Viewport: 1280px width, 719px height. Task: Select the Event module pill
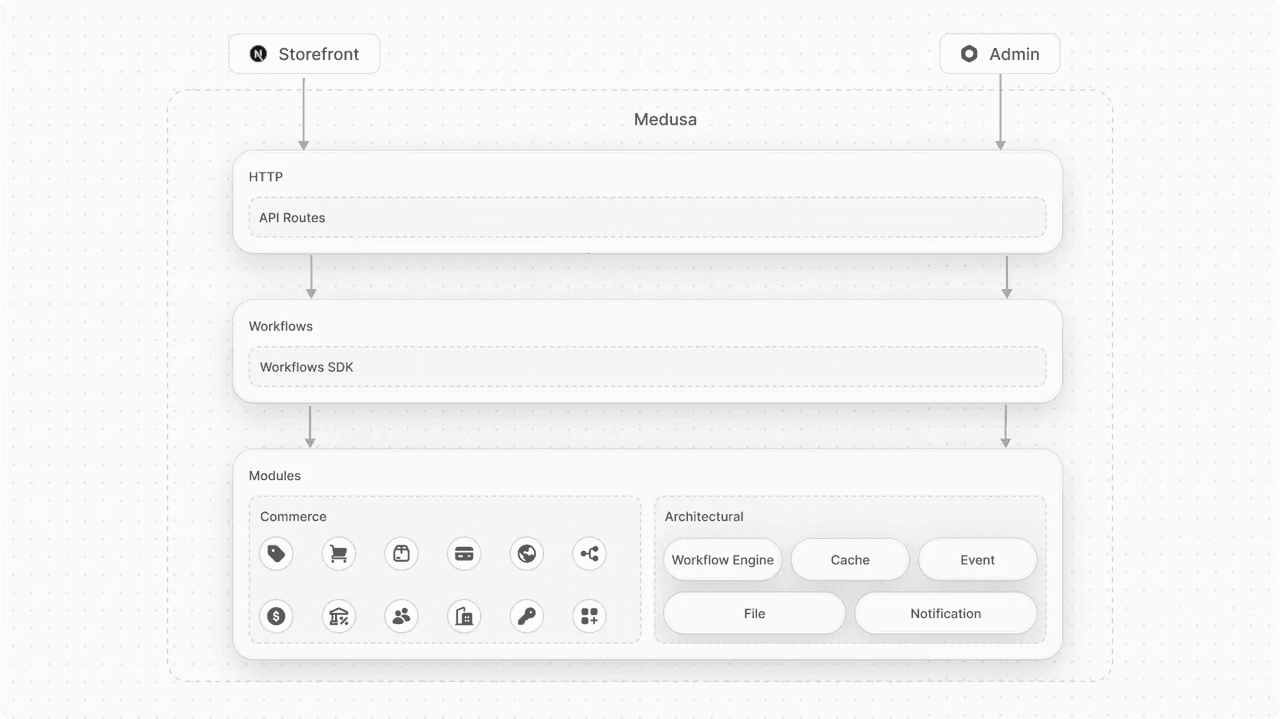click(x=977, y=560)
